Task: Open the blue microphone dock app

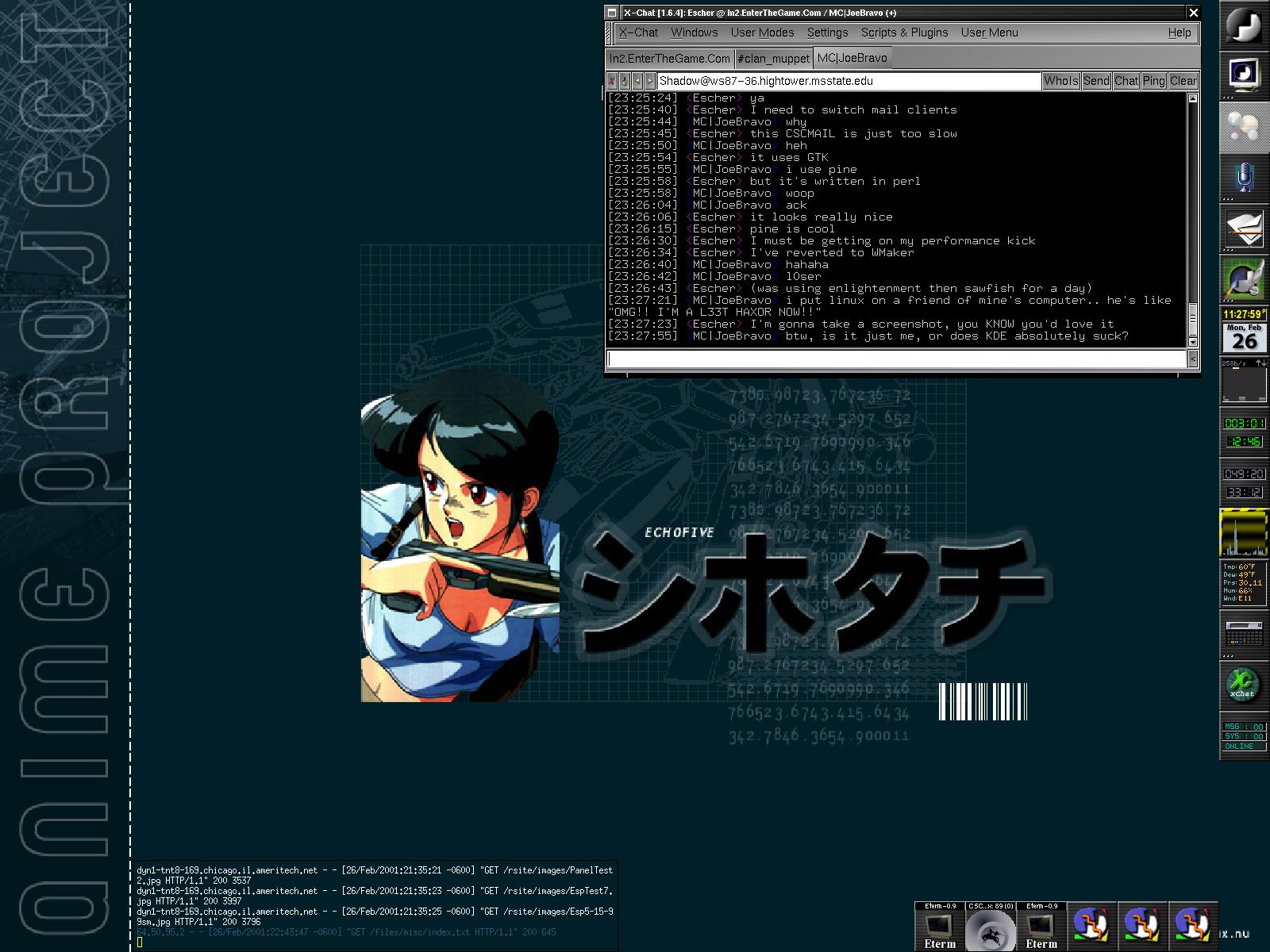Action: [x=1244, y=178]
